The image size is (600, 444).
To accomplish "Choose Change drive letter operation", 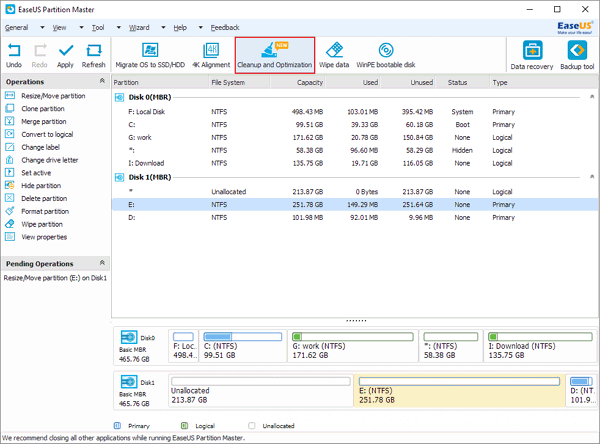I will click(42, 160).
